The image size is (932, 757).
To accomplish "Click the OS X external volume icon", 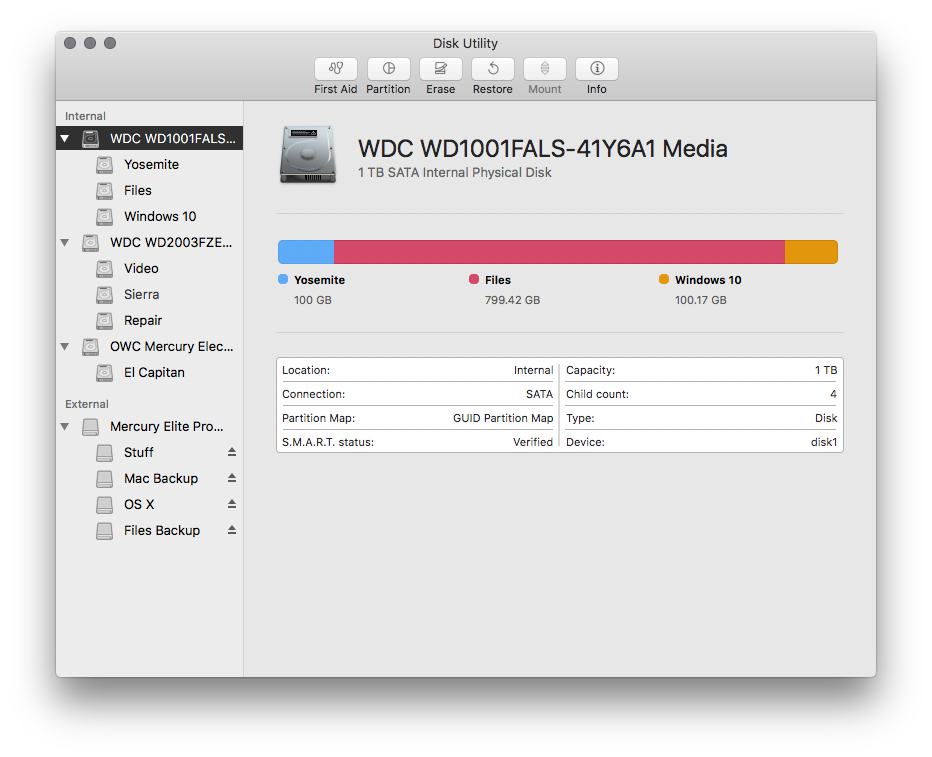I will coord(105,504).
